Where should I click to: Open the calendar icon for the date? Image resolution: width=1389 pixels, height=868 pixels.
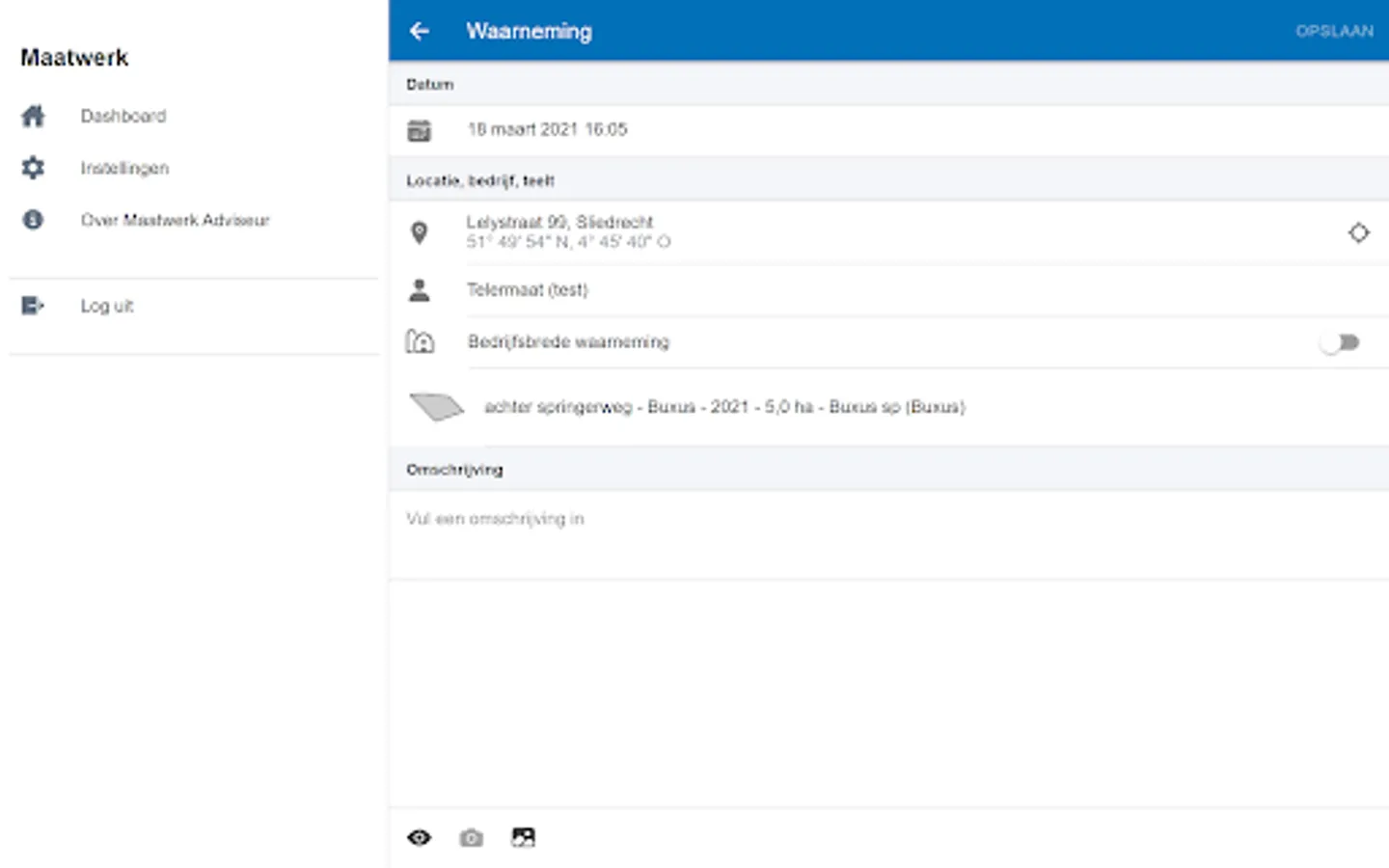click(x=419, y=130)
